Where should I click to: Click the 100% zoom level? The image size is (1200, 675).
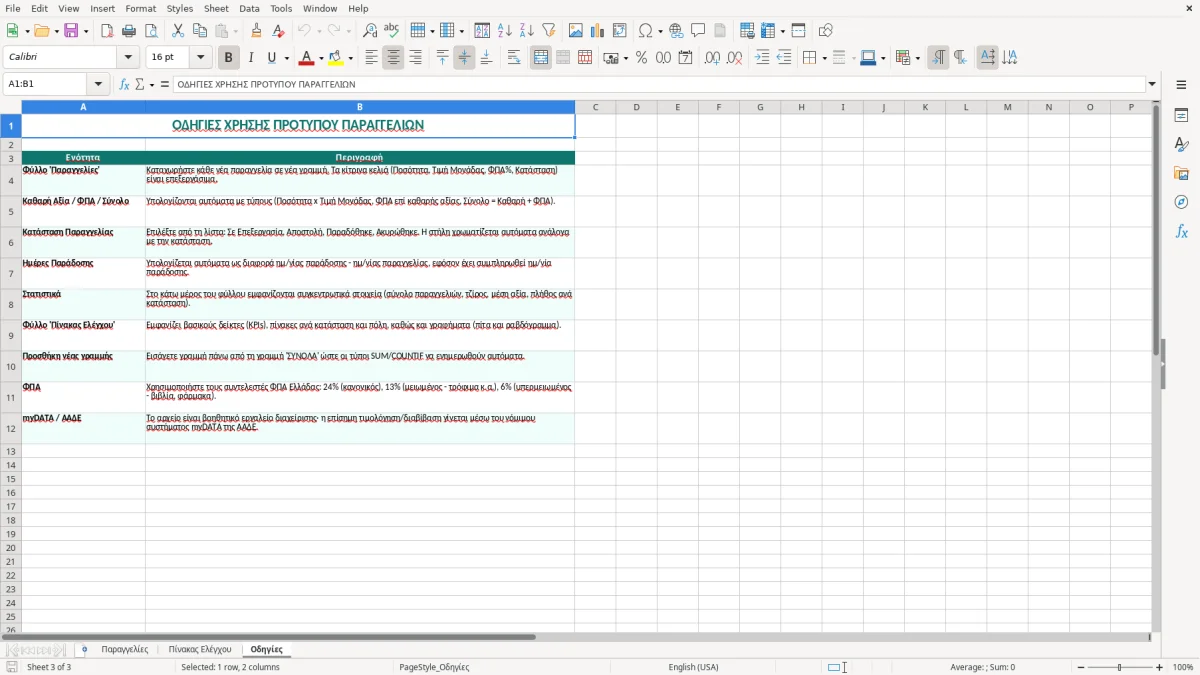(1183, 667)
